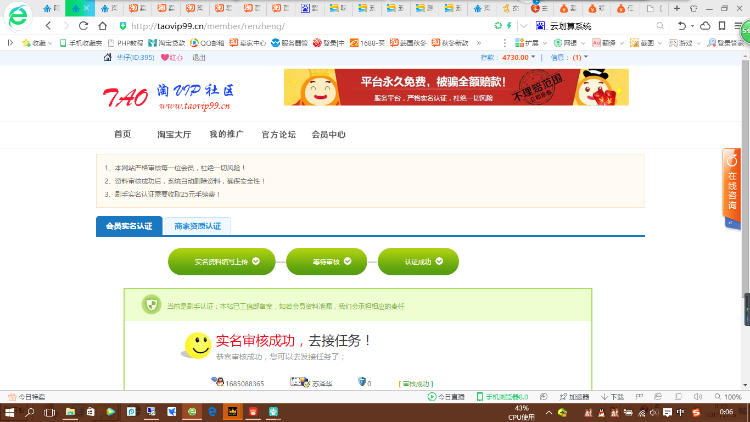Close the active green tab
Screen dimensions: 750x422
pos(87,8)
